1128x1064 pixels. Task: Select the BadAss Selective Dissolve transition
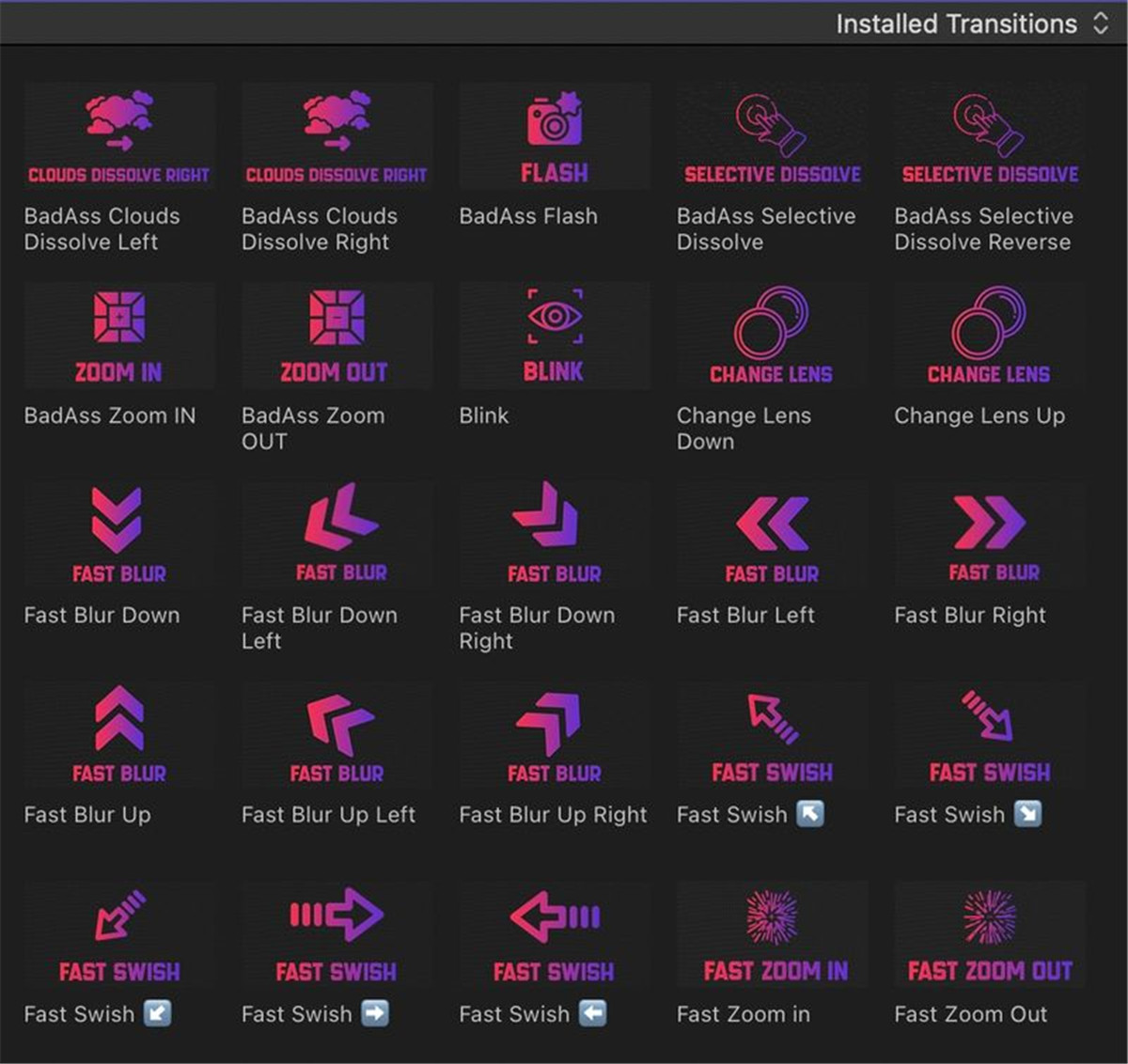[x=771, y=136]
